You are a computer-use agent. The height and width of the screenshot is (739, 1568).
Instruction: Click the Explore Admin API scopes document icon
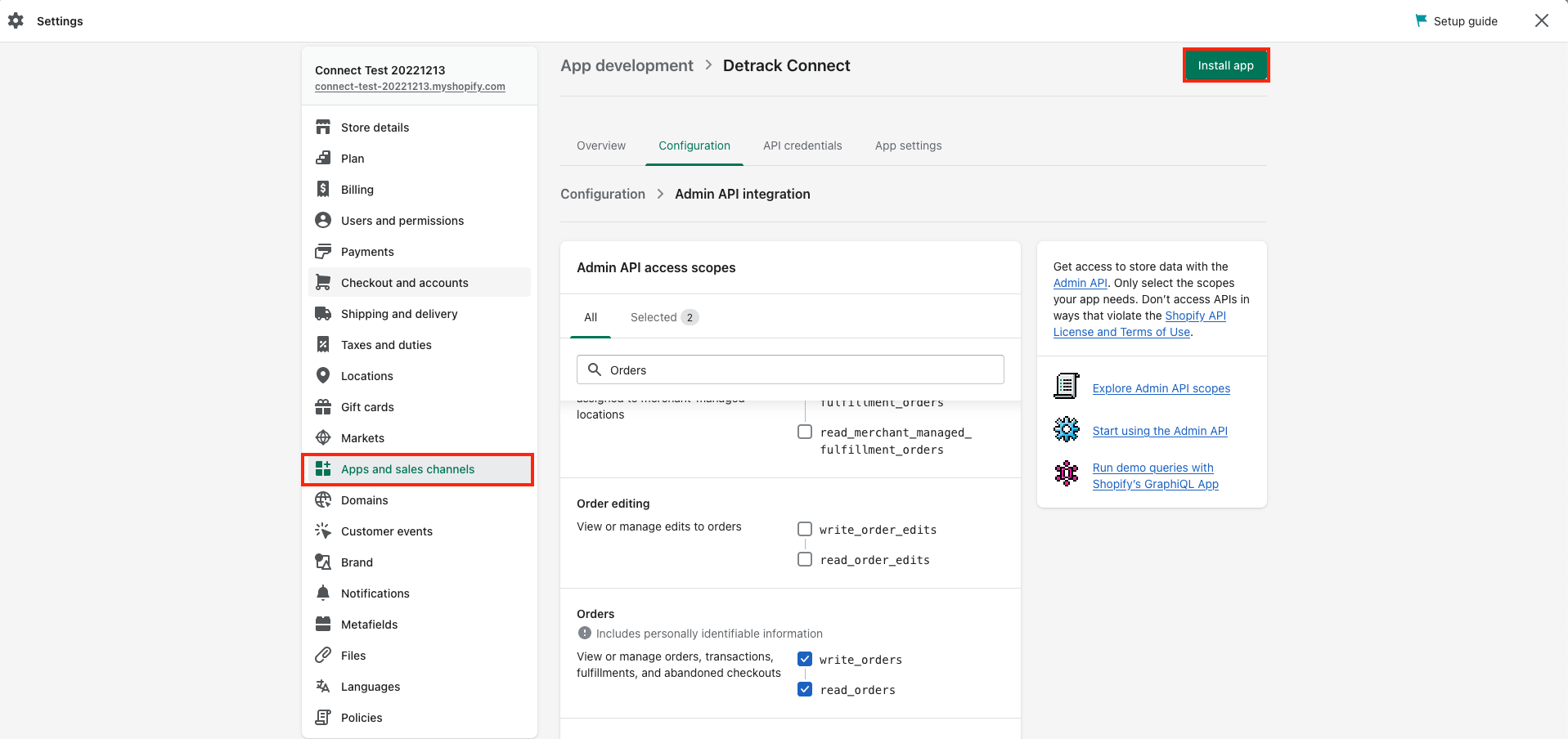click(x=1067, y=386)
